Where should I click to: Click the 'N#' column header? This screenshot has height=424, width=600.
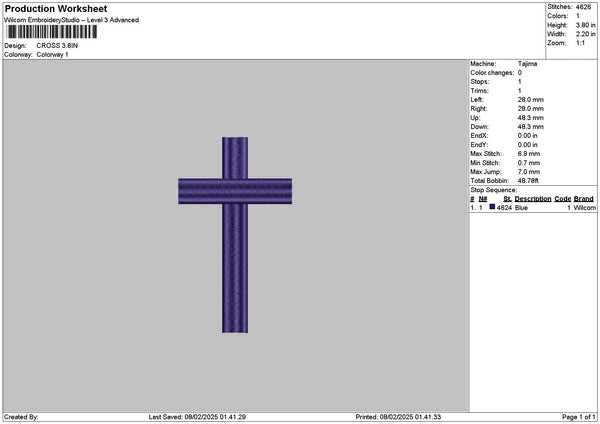click(x=483, y=199)
